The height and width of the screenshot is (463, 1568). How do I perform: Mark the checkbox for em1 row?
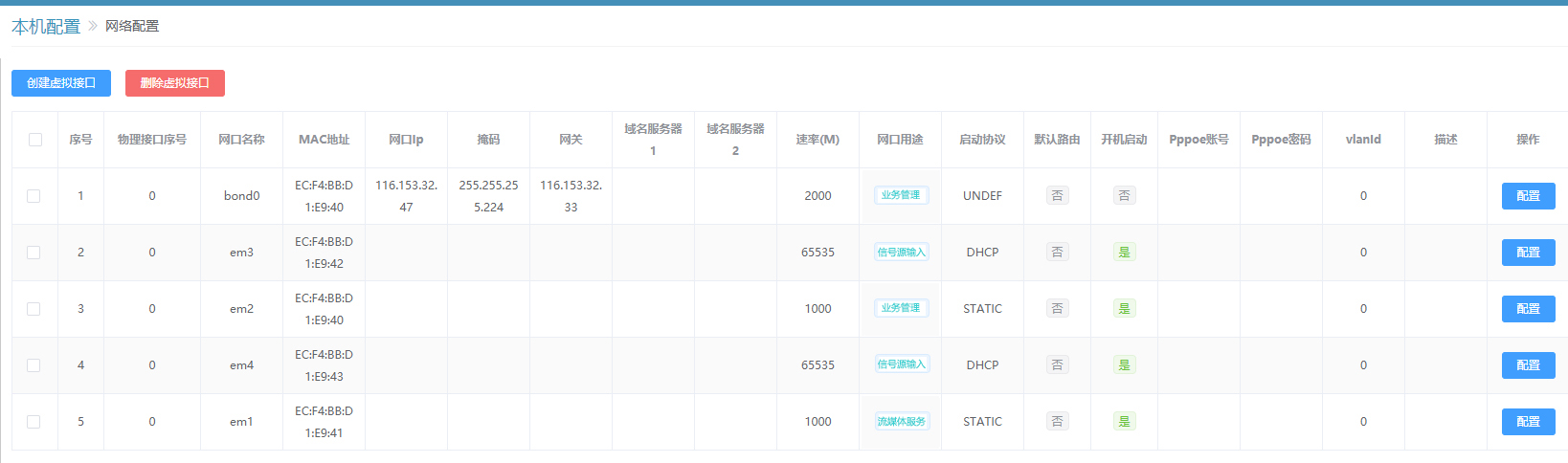coord(34,422)
